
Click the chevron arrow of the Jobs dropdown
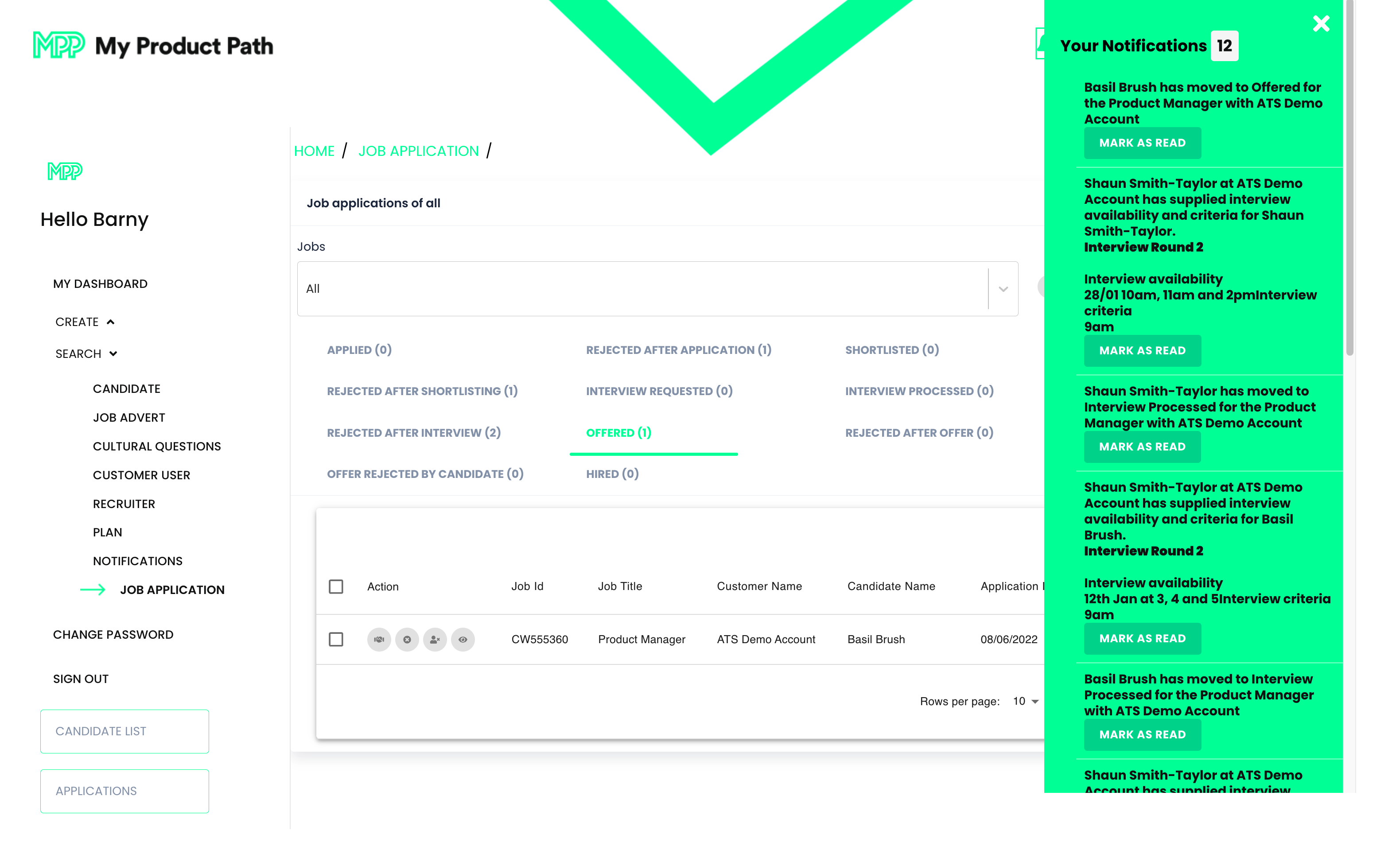[1003, 289]
